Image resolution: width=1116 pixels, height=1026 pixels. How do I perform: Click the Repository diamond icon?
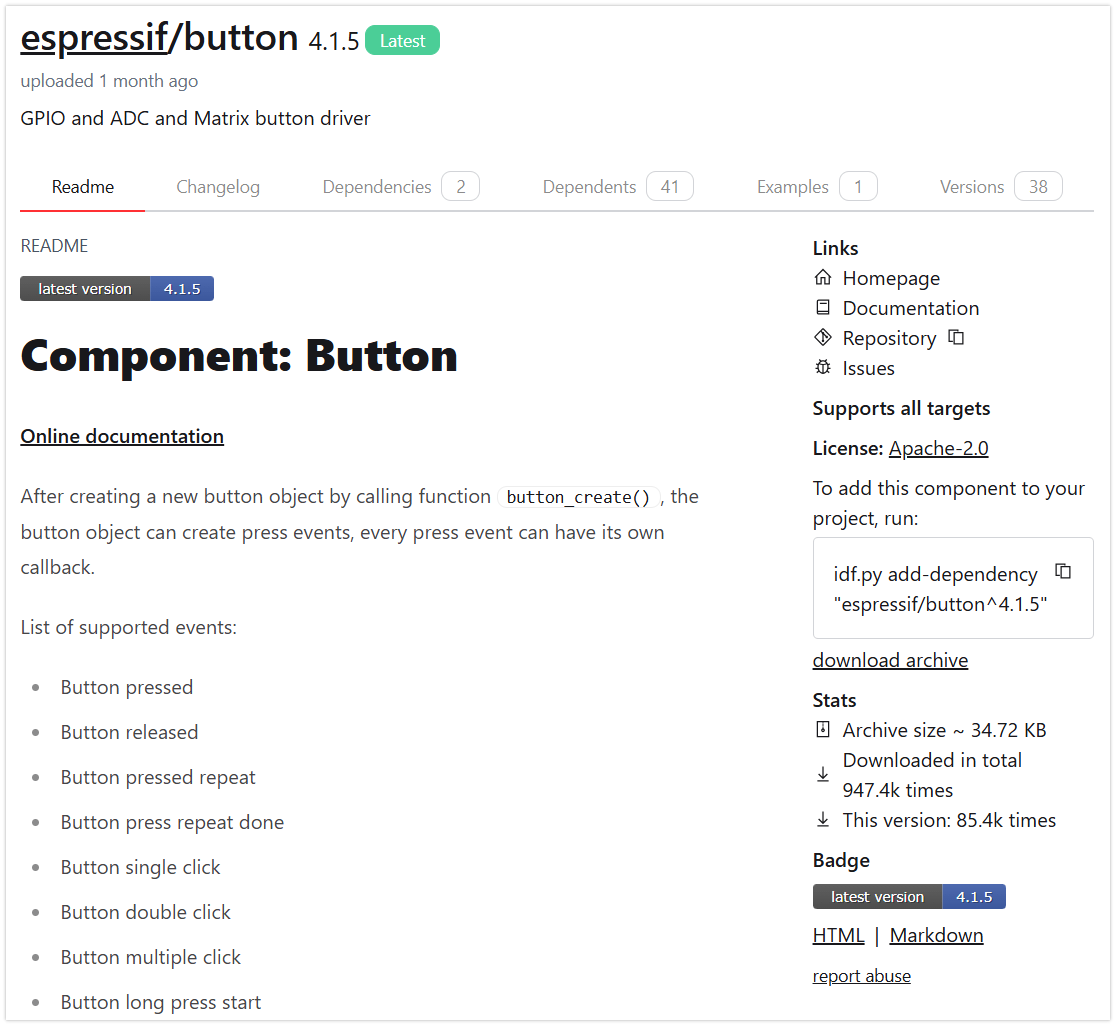tap(822, 337)
